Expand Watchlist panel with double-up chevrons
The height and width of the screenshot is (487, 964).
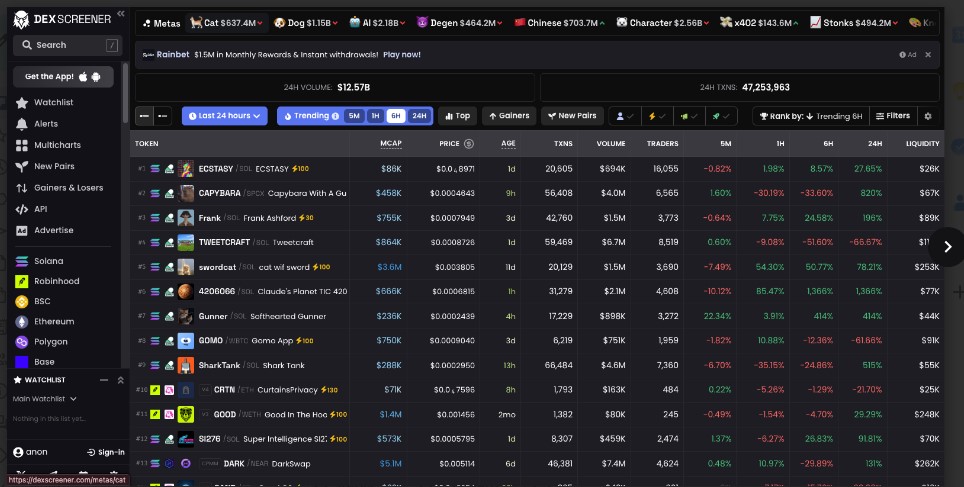click(120, 381)
